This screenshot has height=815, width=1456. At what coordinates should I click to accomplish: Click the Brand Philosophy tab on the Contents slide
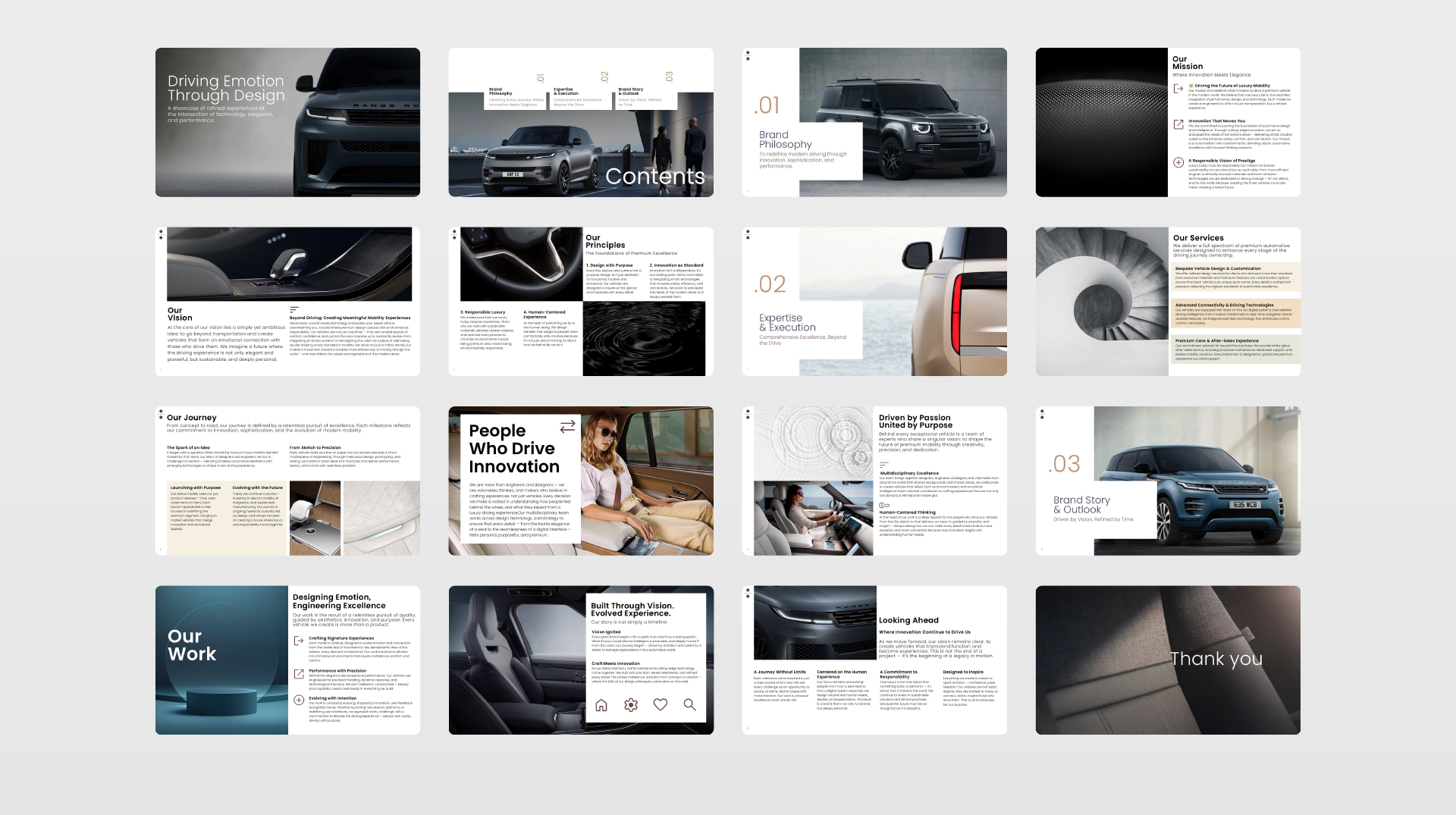point(516,97)
